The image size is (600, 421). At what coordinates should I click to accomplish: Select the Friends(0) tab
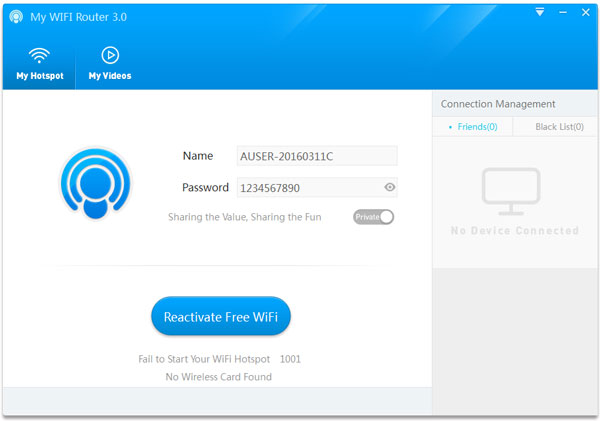coord(473,127)
